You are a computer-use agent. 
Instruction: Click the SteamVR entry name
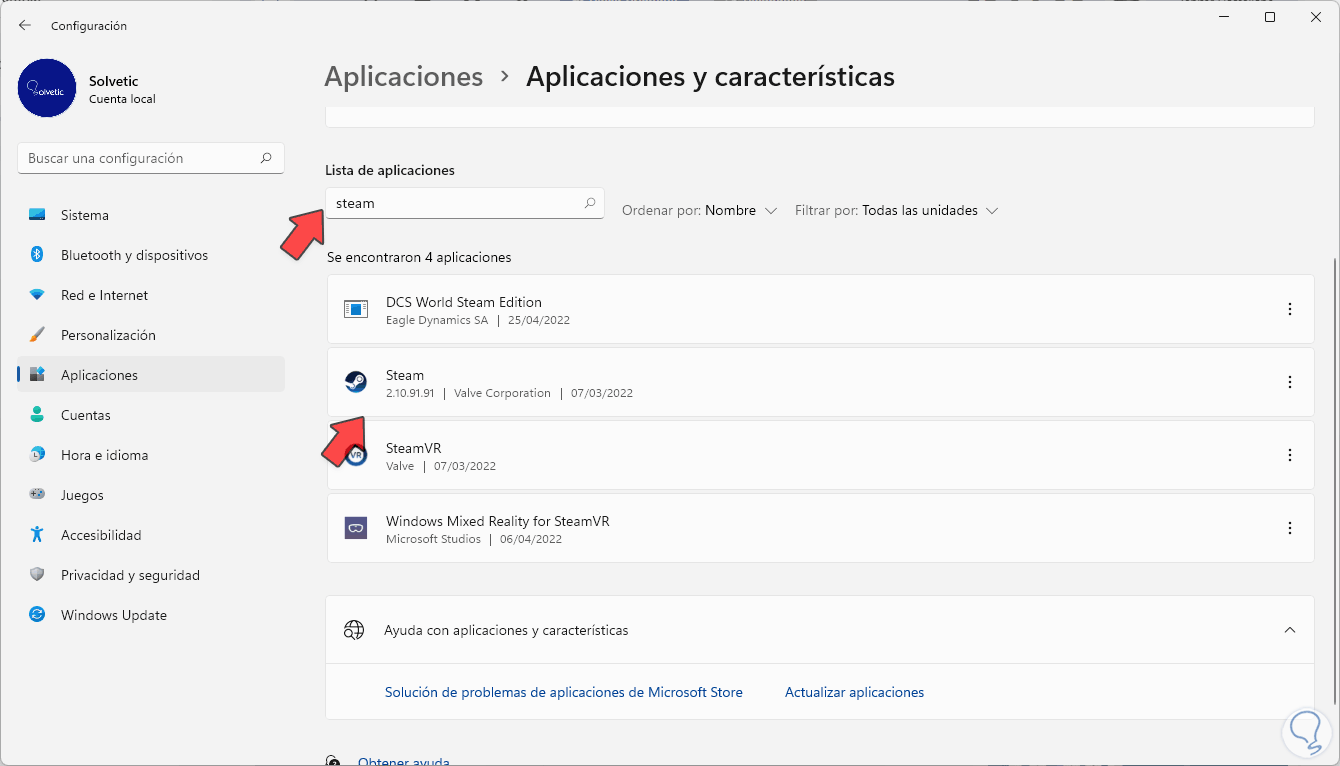click(x=414, y=448)
